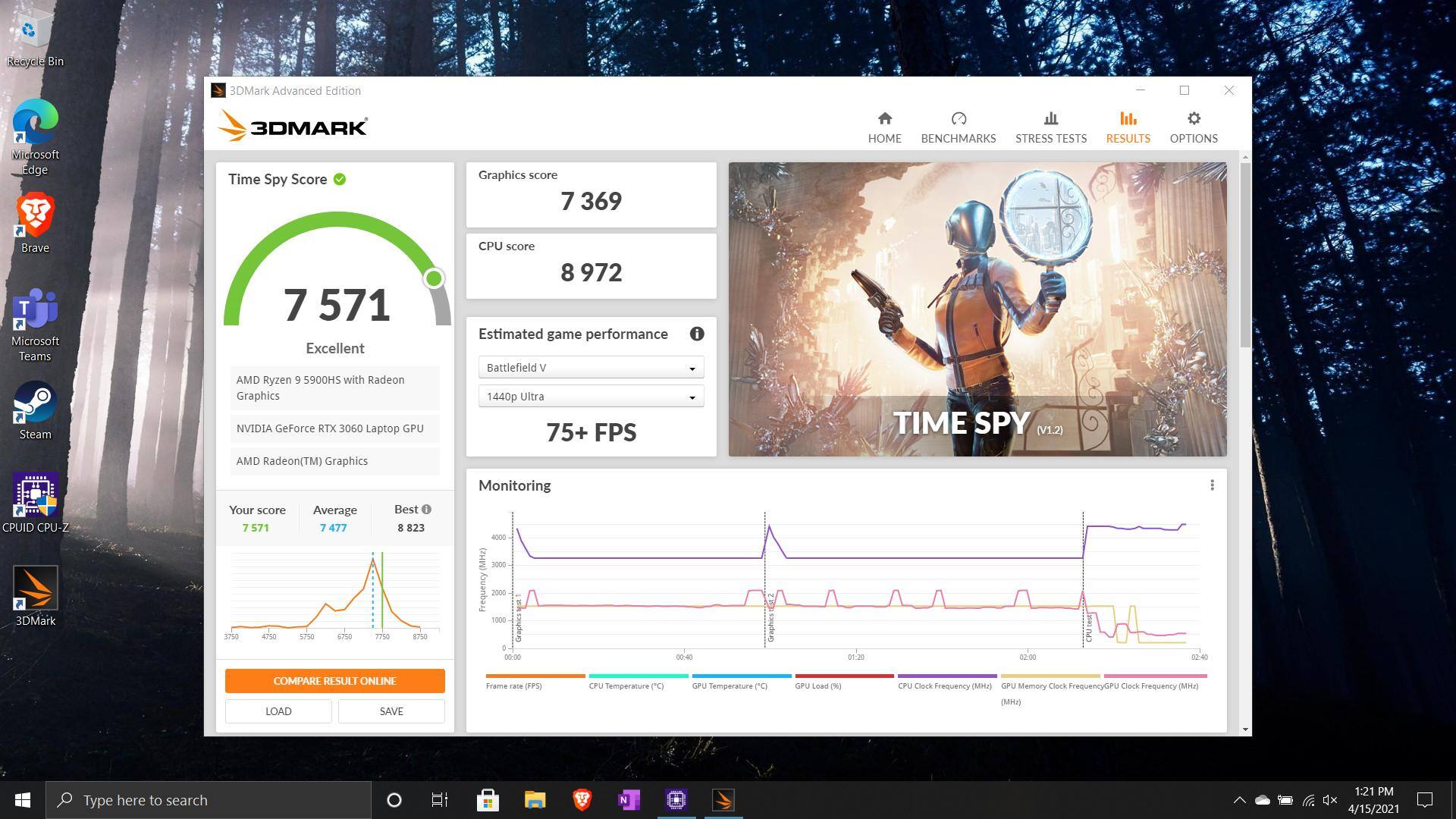Show hidden system tray icons chevron
Screen dimensions: 1456x819
coord(1239,800)
